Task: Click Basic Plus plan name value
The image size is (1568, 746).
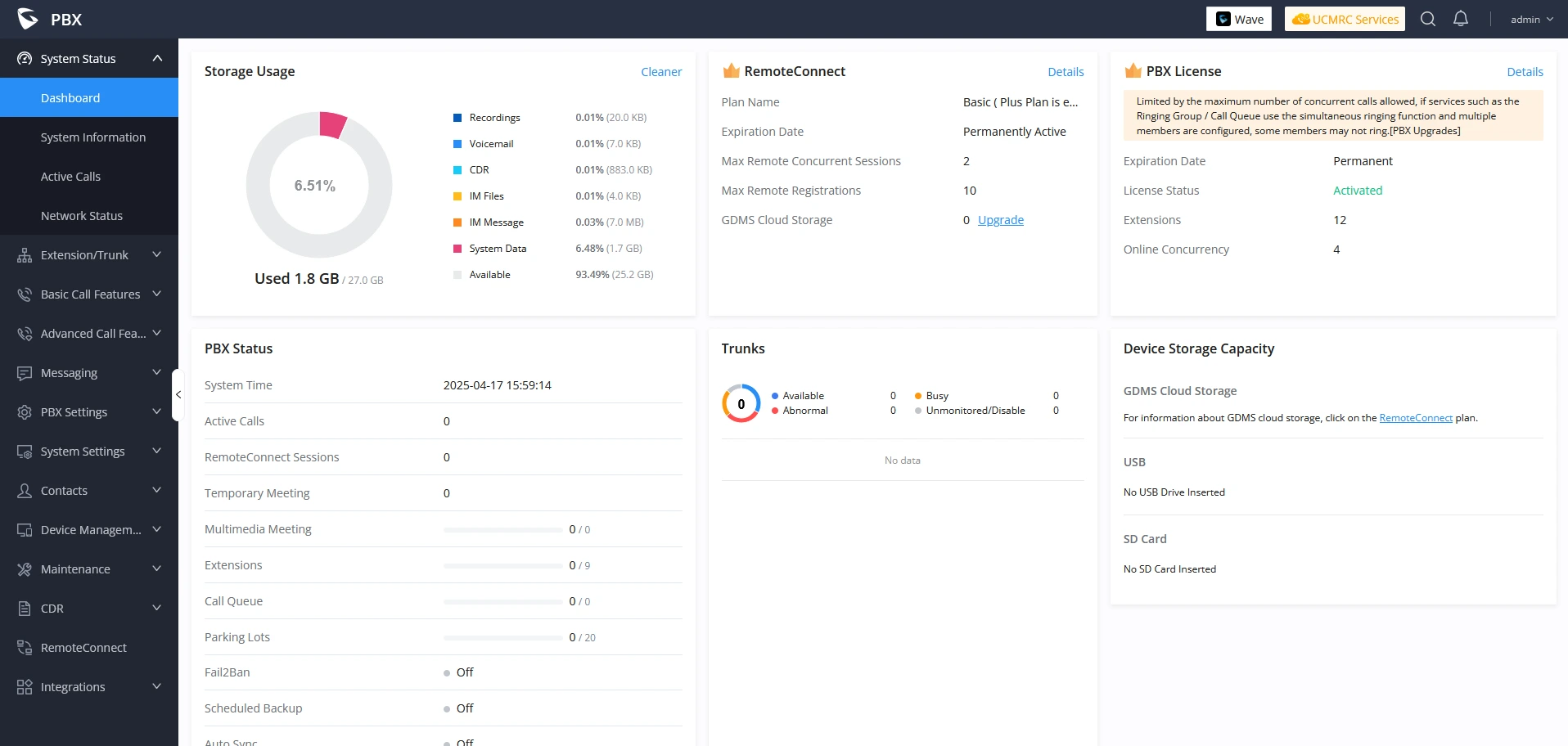Action: point(1021,102)
